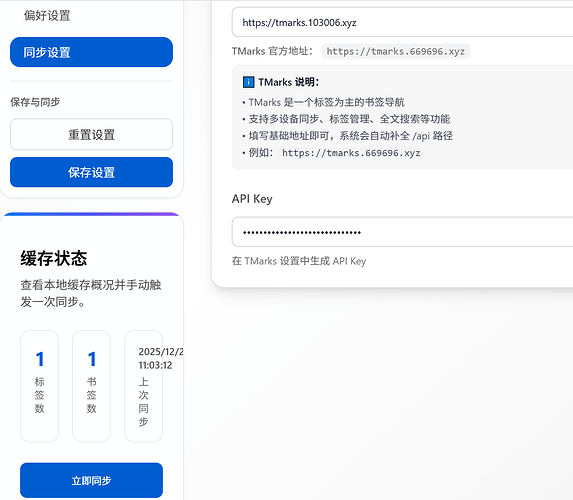Click the API Key label

(252, 199)
